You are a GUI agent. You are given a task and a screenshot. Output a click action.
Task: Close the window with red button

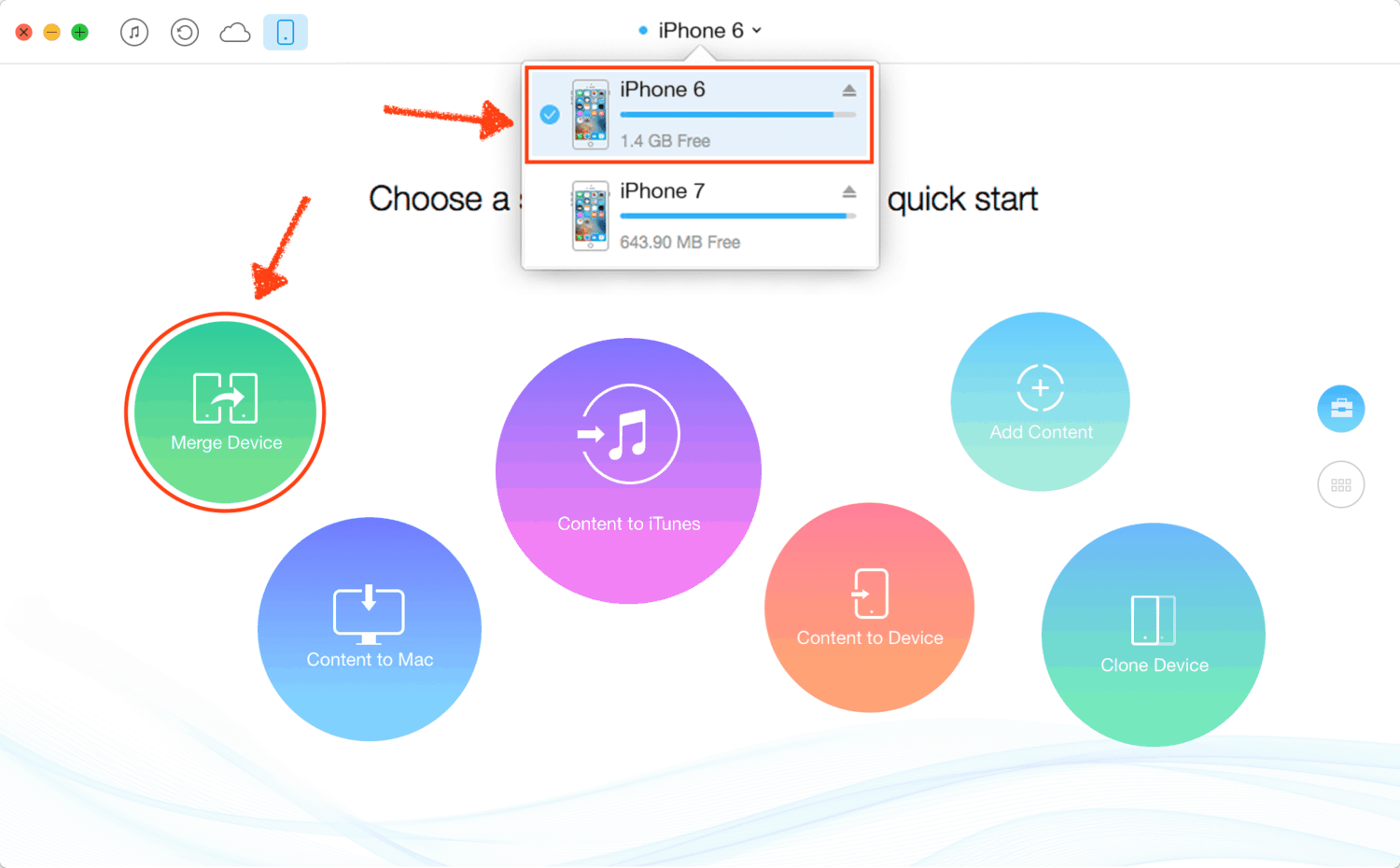coord(24,33)
